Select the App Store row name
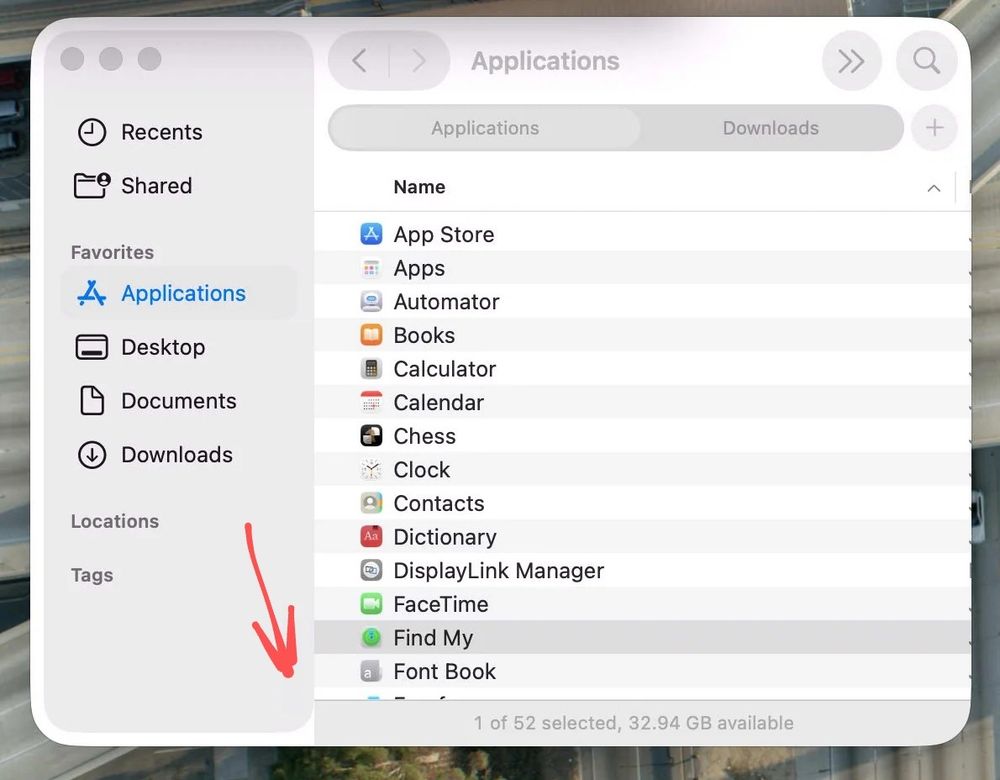 click(443, 234)
